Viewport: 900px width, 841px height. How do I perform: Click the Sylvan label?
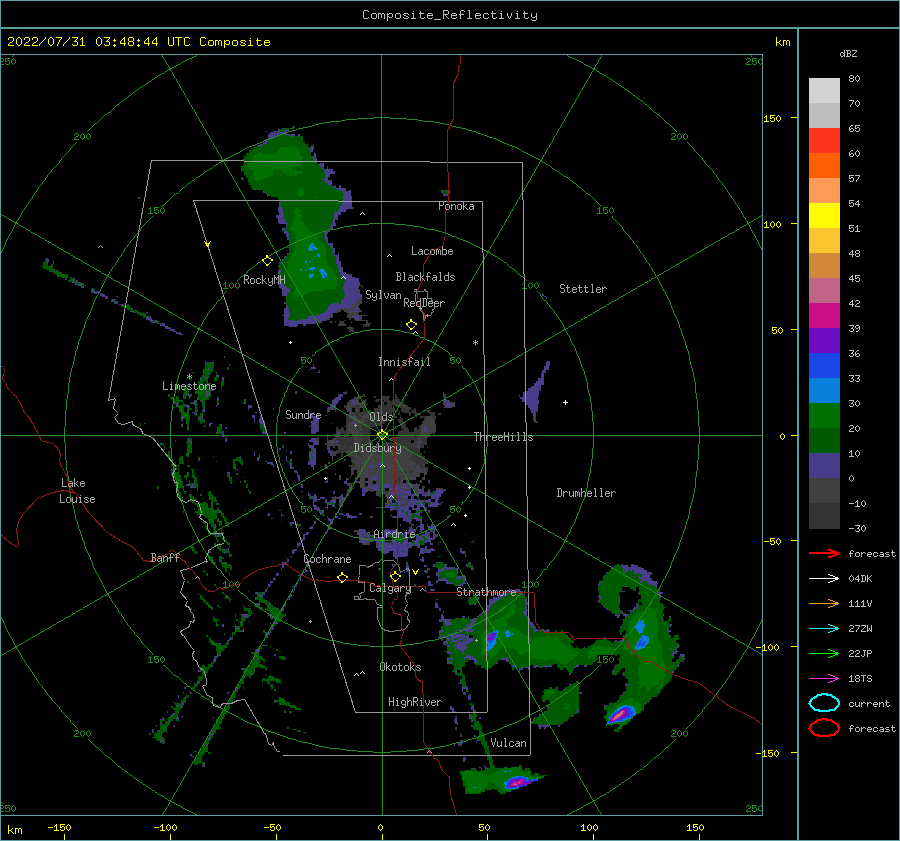383,295
